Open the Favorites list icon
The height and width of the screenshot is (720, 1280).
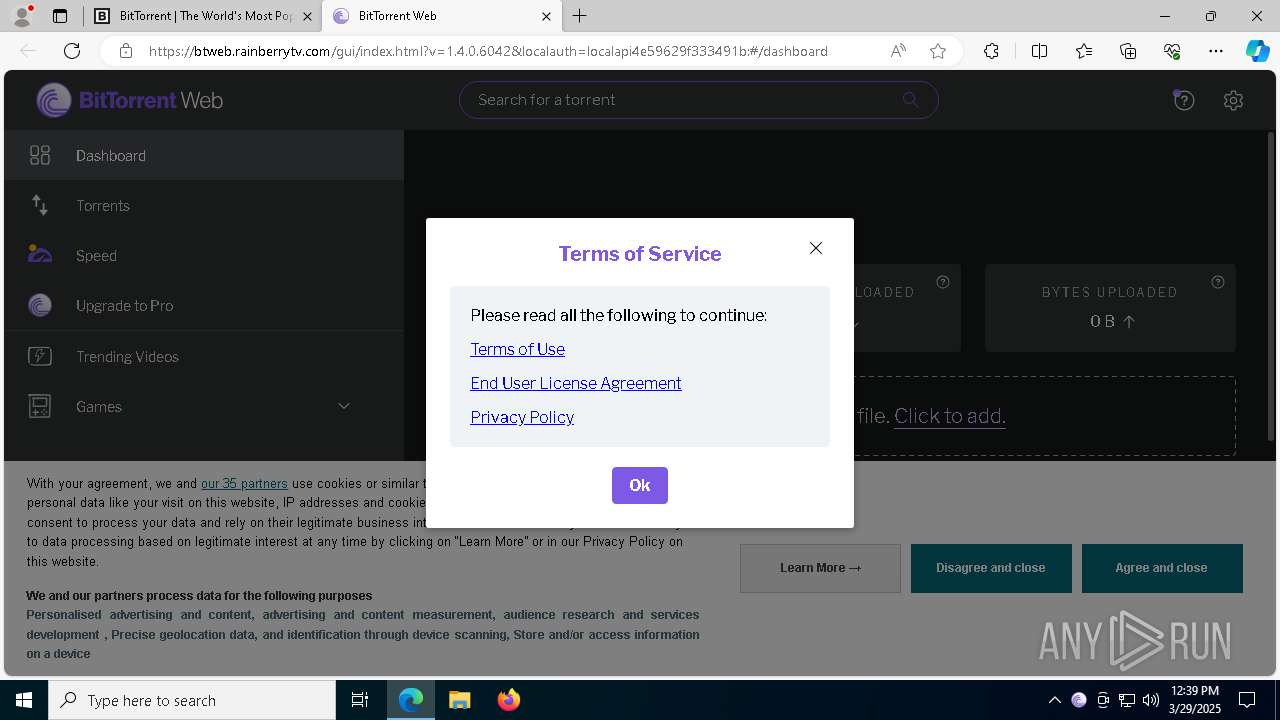[x=1084, y=51]
